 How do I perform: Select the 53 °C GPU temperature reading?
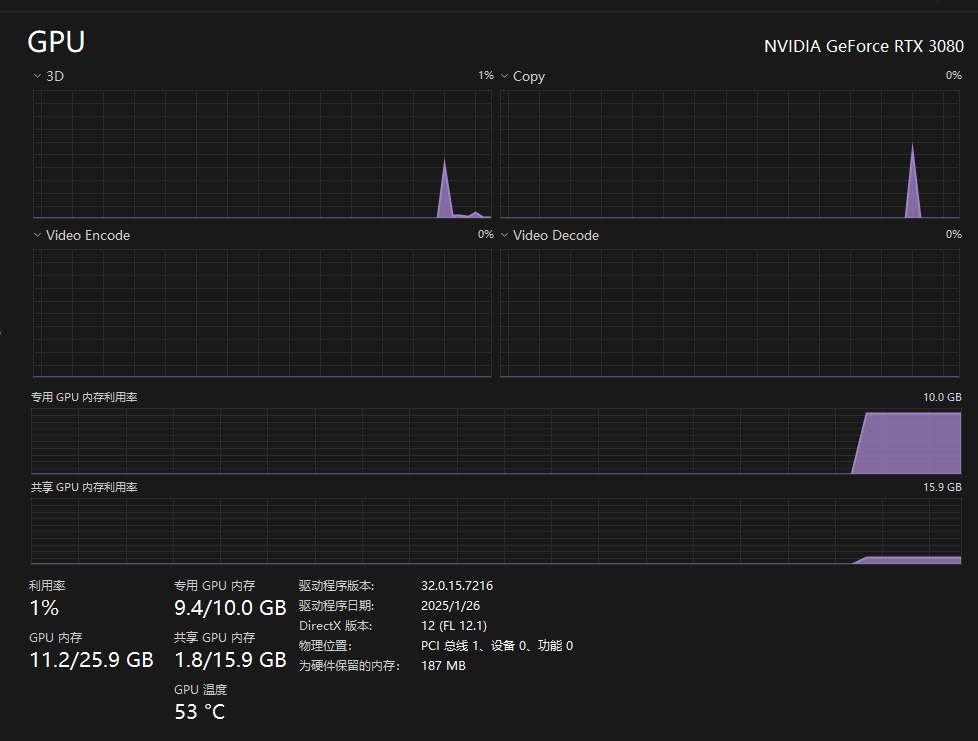click(x=199, y=711)
